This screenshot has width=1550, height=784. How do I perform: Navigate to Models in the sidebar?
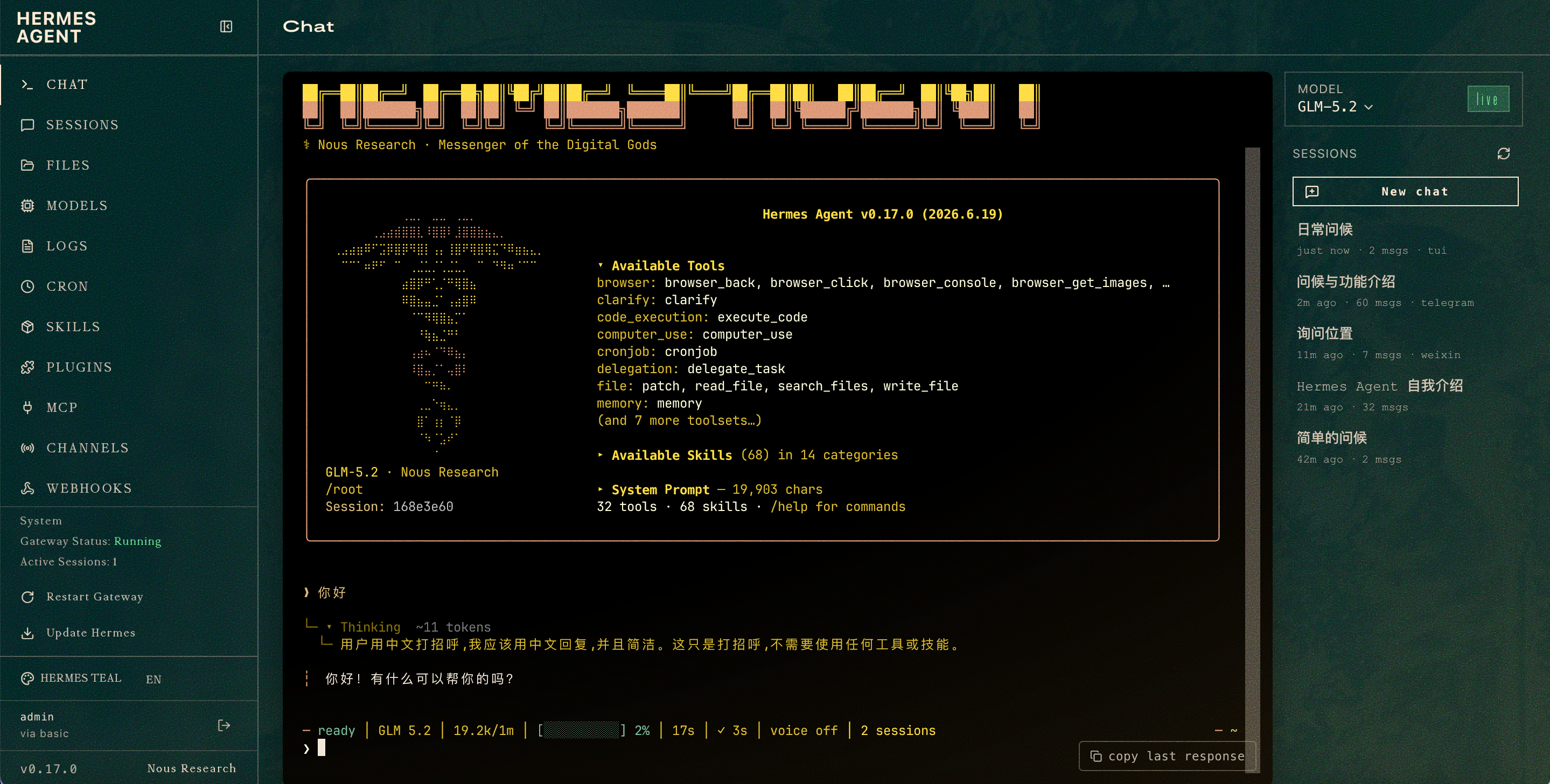(129, 205)
